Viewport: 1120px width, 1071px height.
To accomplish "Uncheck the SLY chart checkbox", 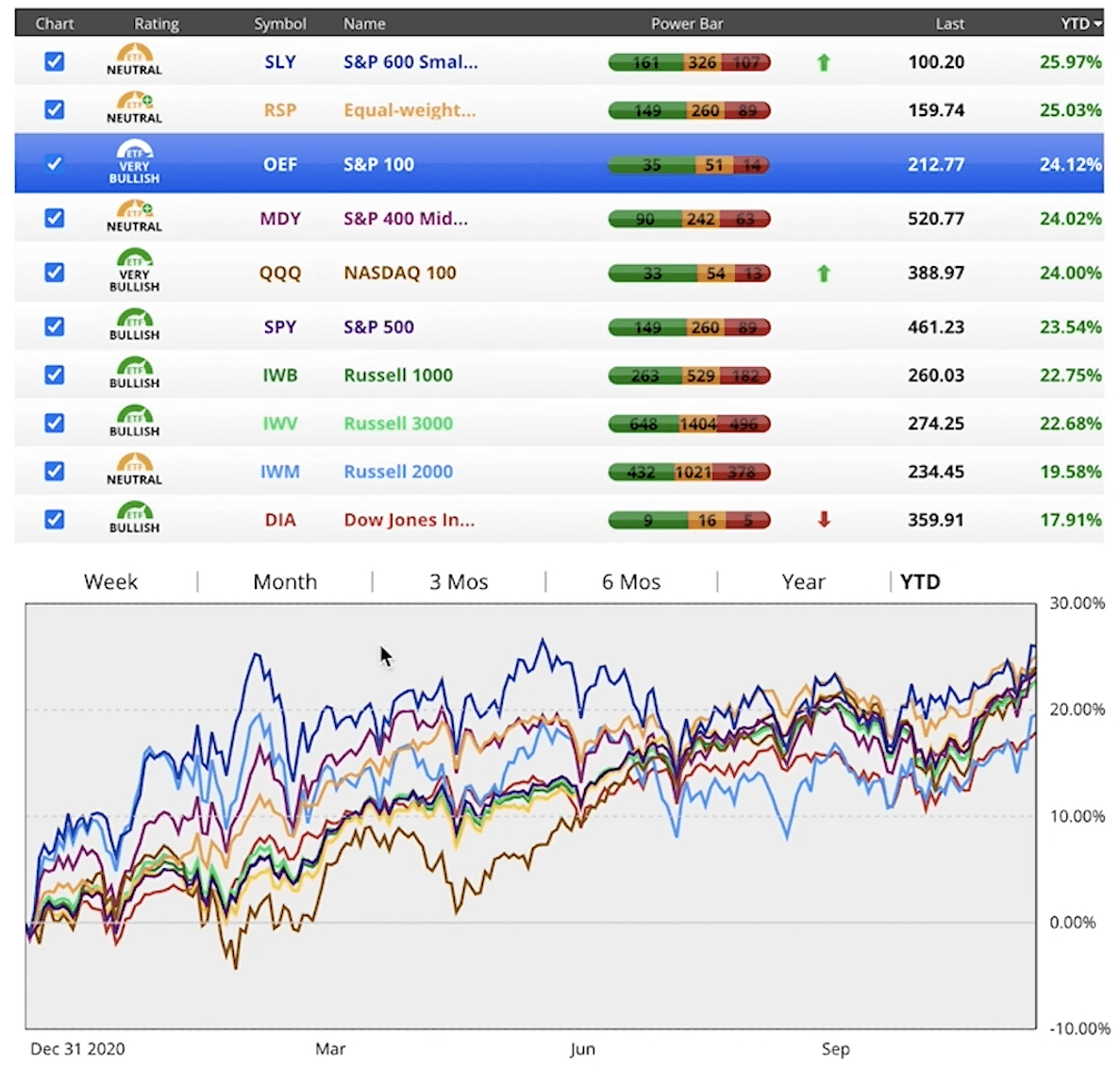I will click(x=55, y=61).
